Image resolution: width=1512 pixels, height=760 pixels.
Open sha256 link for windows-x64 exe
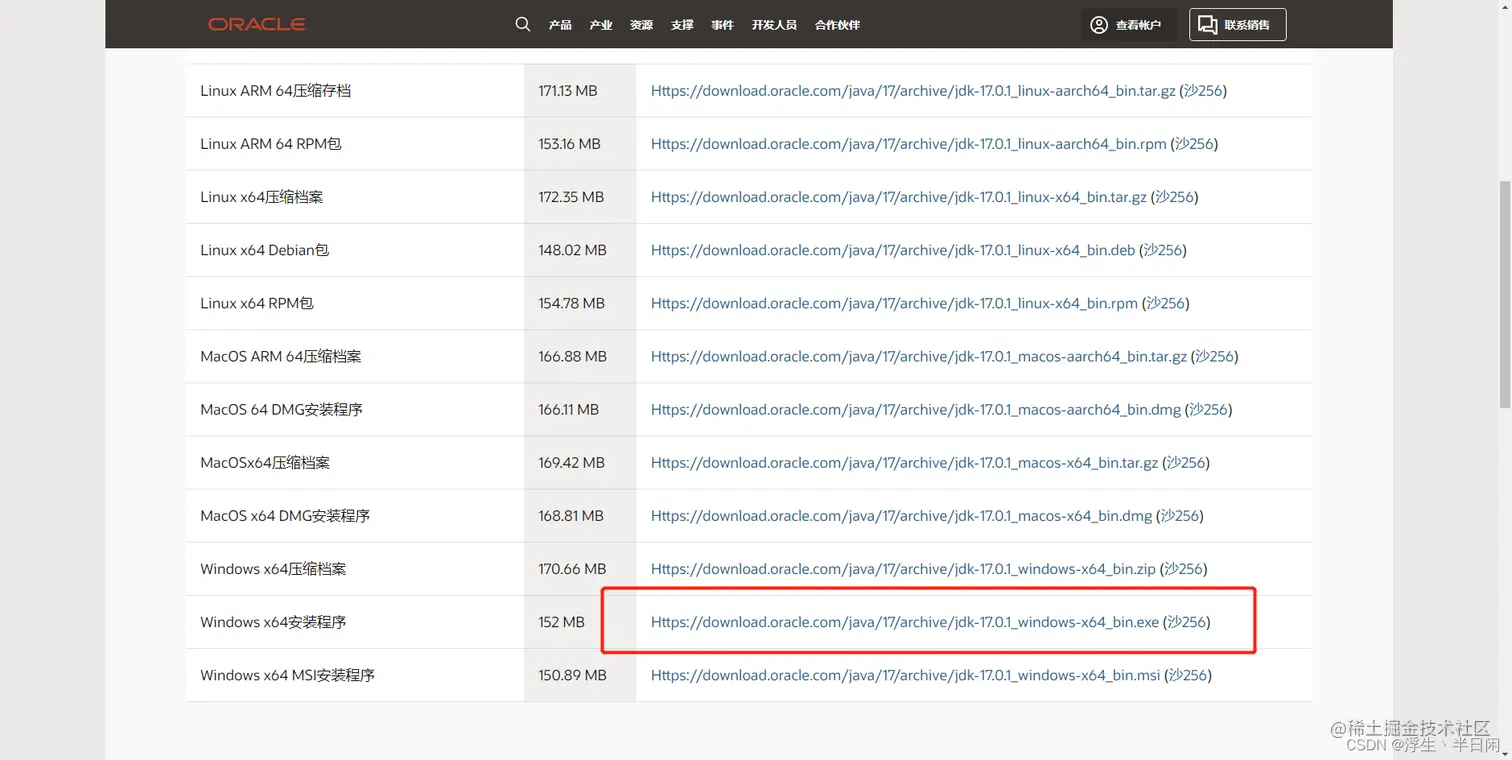(1187, 621)
